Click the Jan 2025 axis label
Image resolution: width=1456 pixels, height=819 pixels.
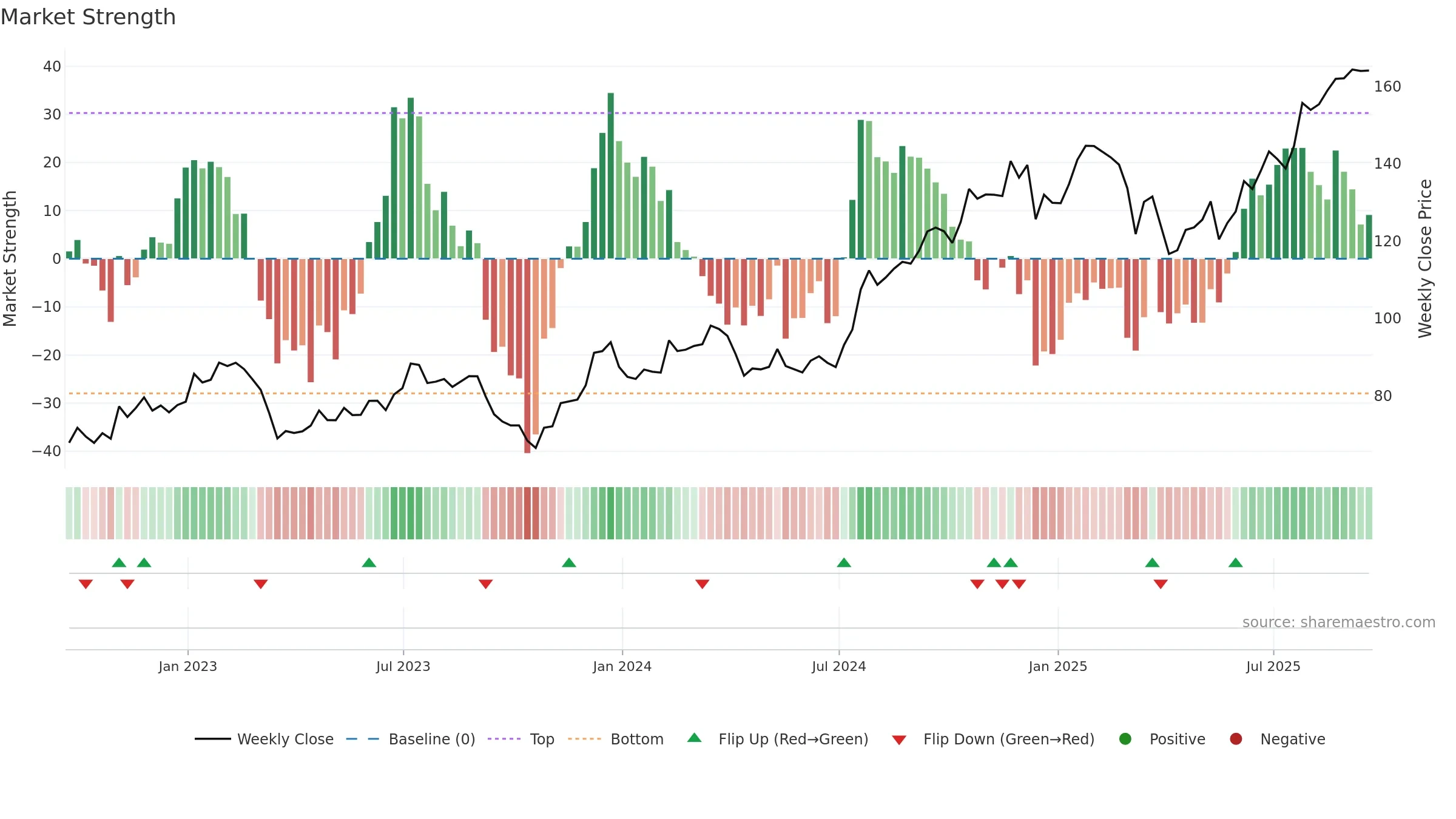[x=1058, y=666]
